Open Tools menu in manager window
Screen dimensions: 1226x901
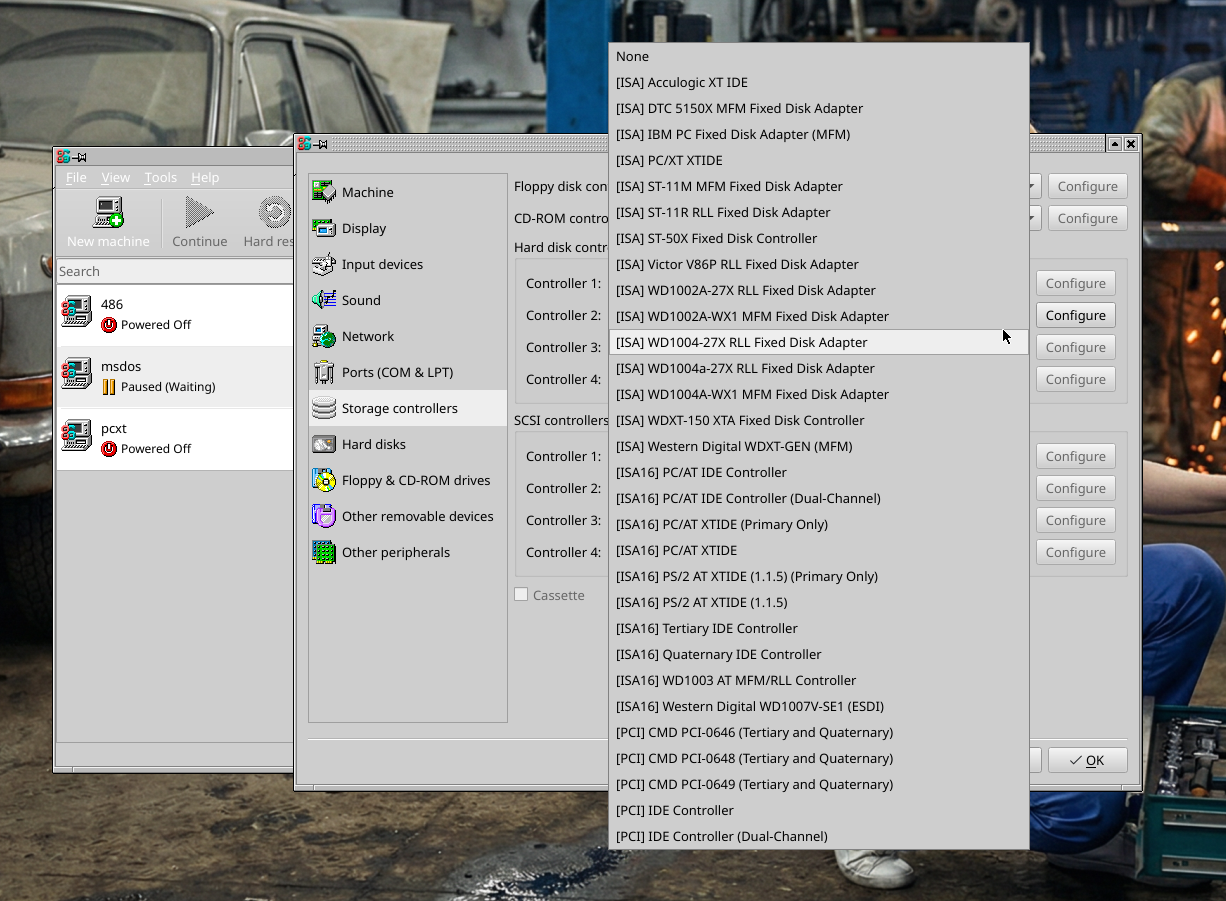pos(160,177)
